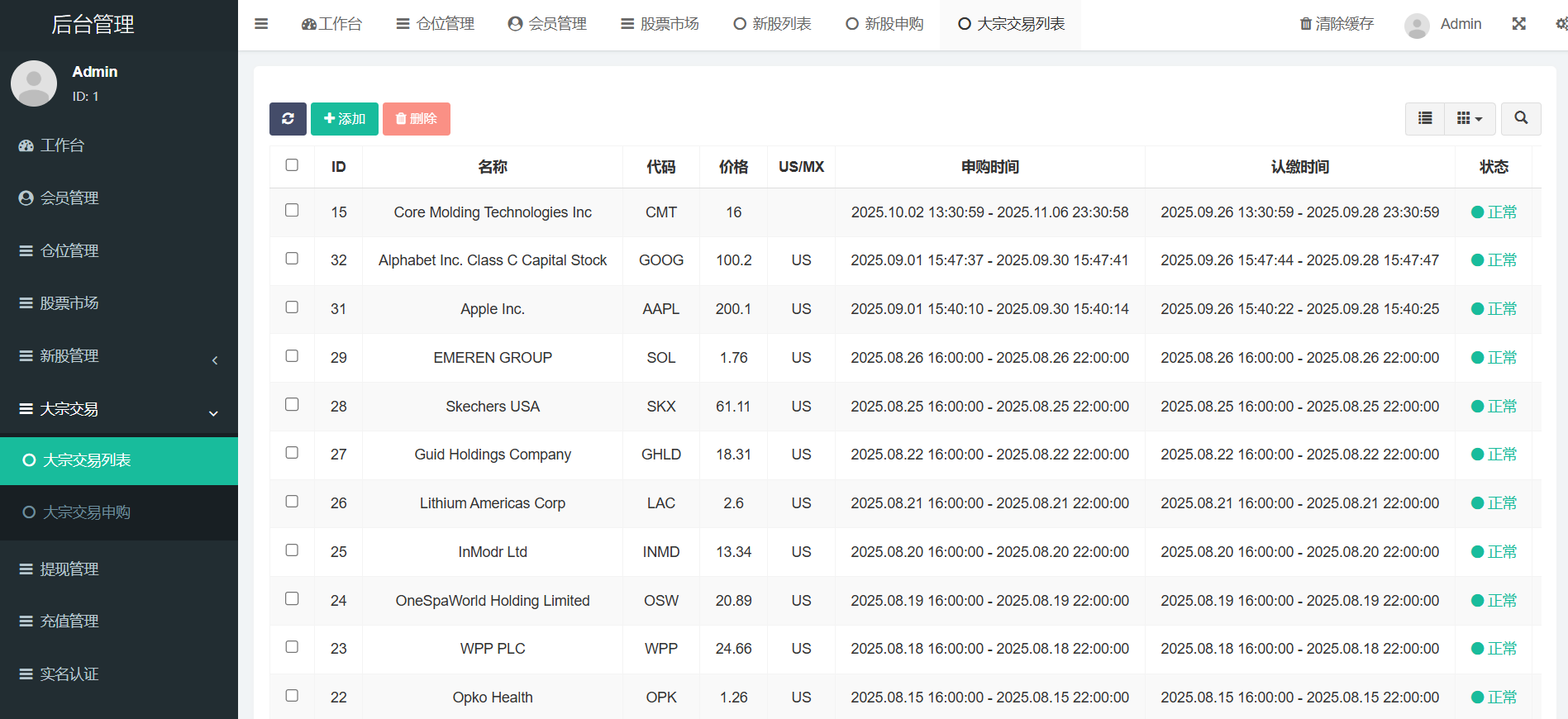This screenshot has height=719, width=1568.
Task: Click the fullscreen toggle icon
Action: coord(1518,24)
